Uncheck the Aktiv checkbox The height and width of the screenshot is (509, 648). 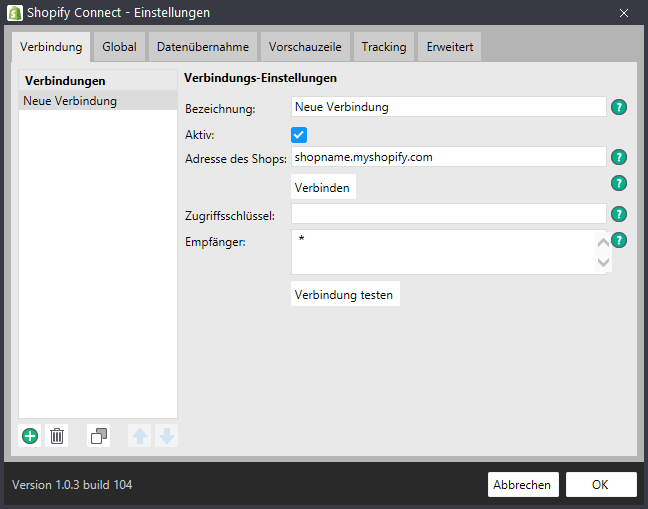[x=299, y=135]
